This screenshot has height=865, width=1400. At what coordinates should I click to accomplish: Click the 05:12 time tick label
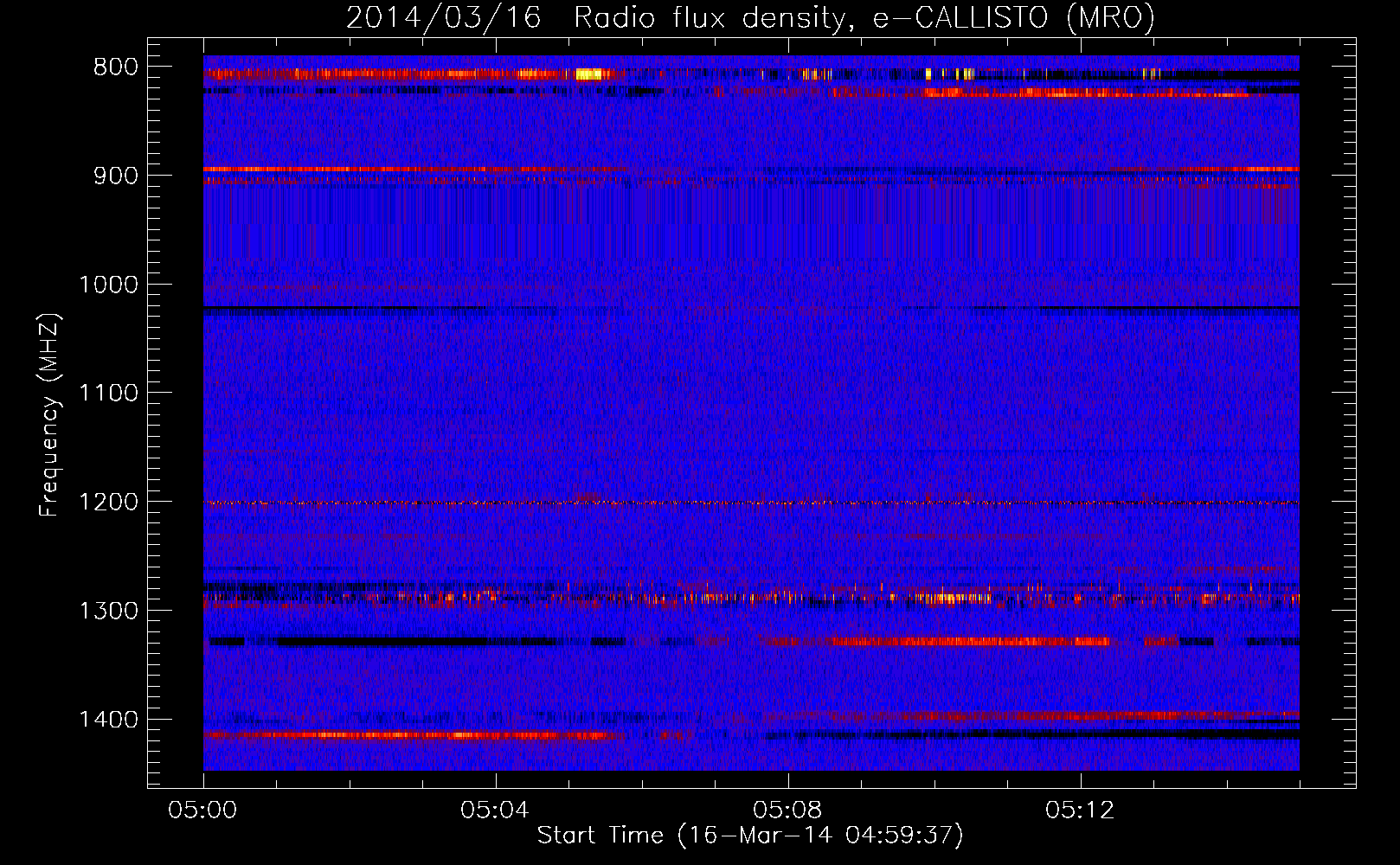[1081, 811]
